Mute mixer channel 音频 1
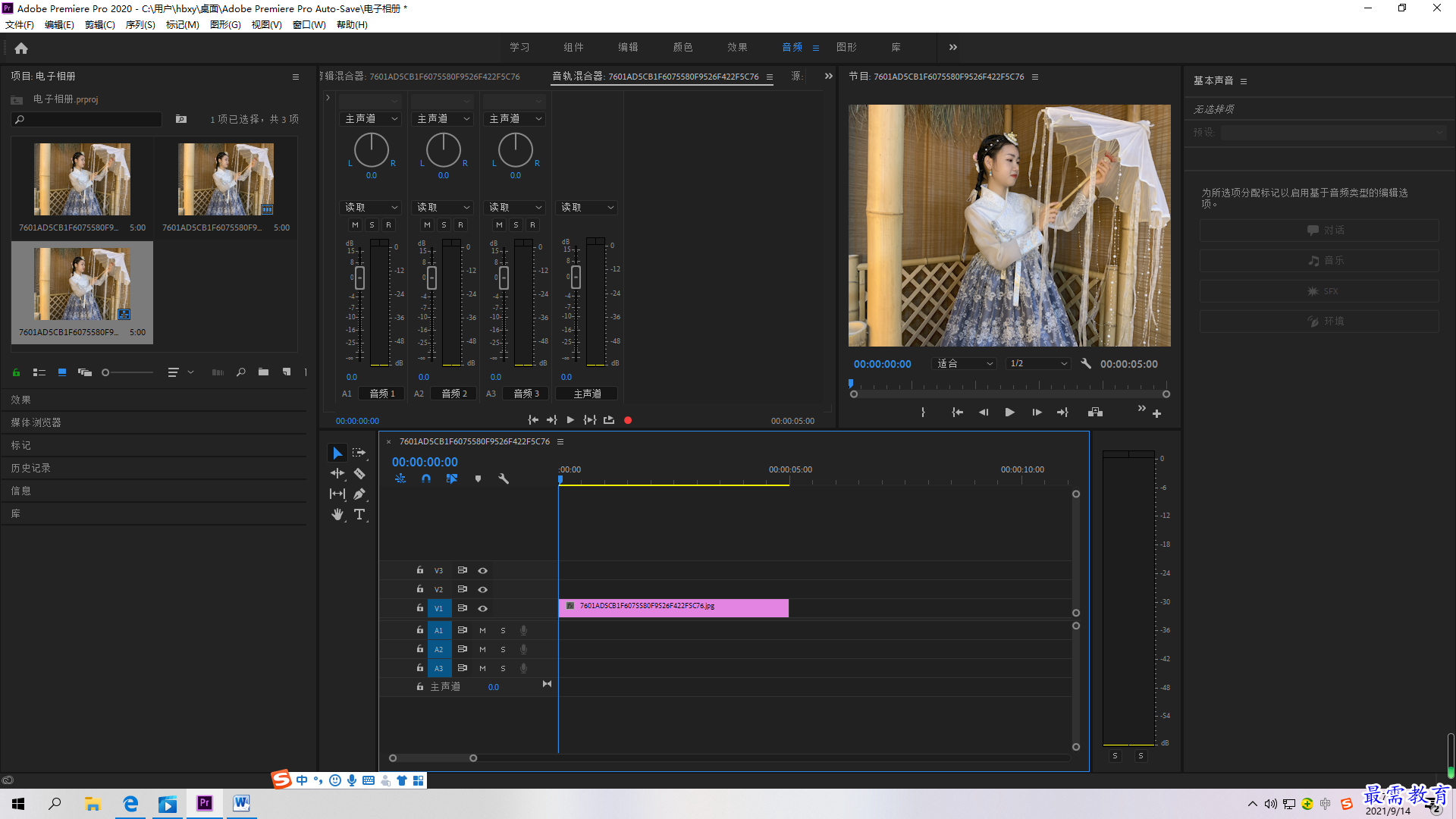 coord(355,224)
